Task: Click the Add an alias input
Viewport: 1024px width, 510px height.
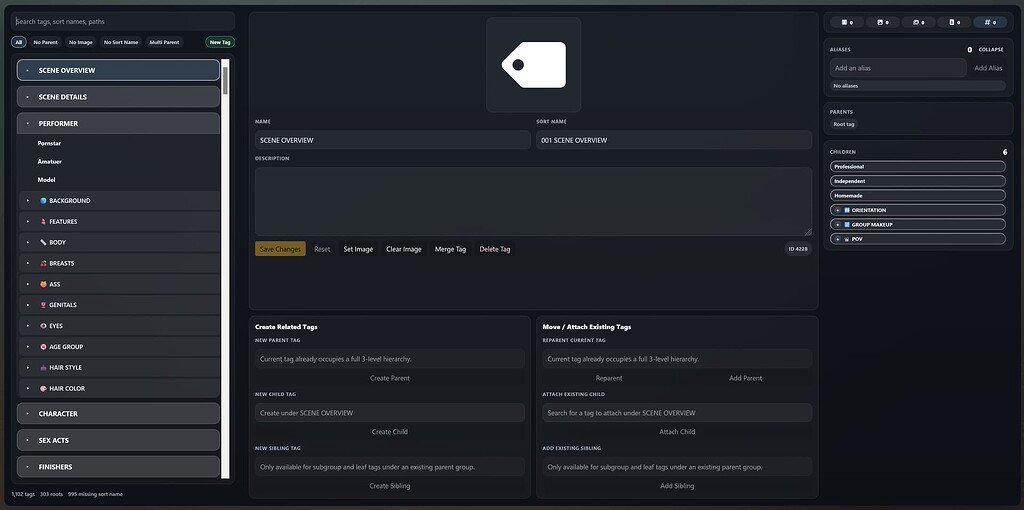Action: tap(898, 68)
